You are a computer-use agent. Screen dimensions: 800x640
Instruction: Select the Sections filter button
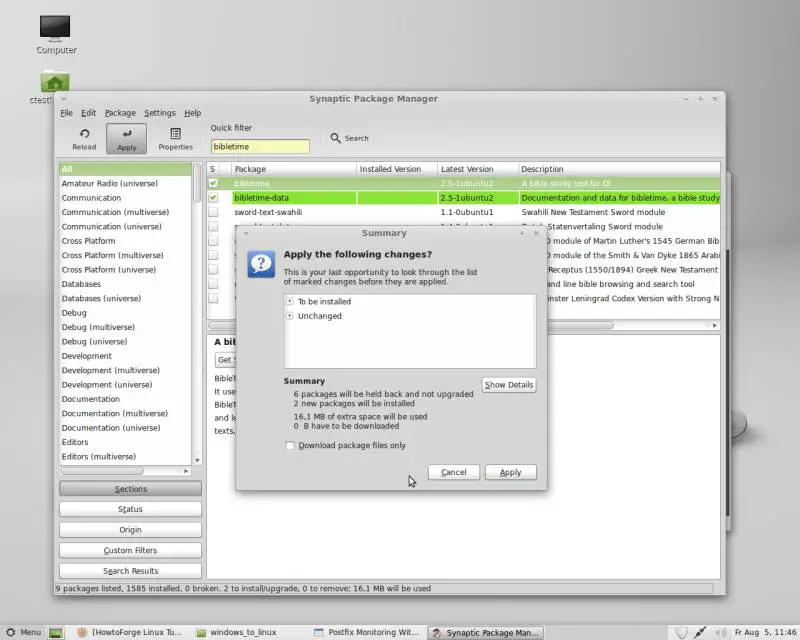131,488
